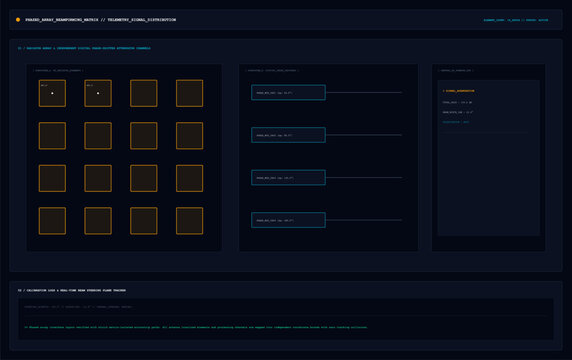Select the second-row third-column antenna tile
The width and height of the screenshot is (572, 360).
144,136
